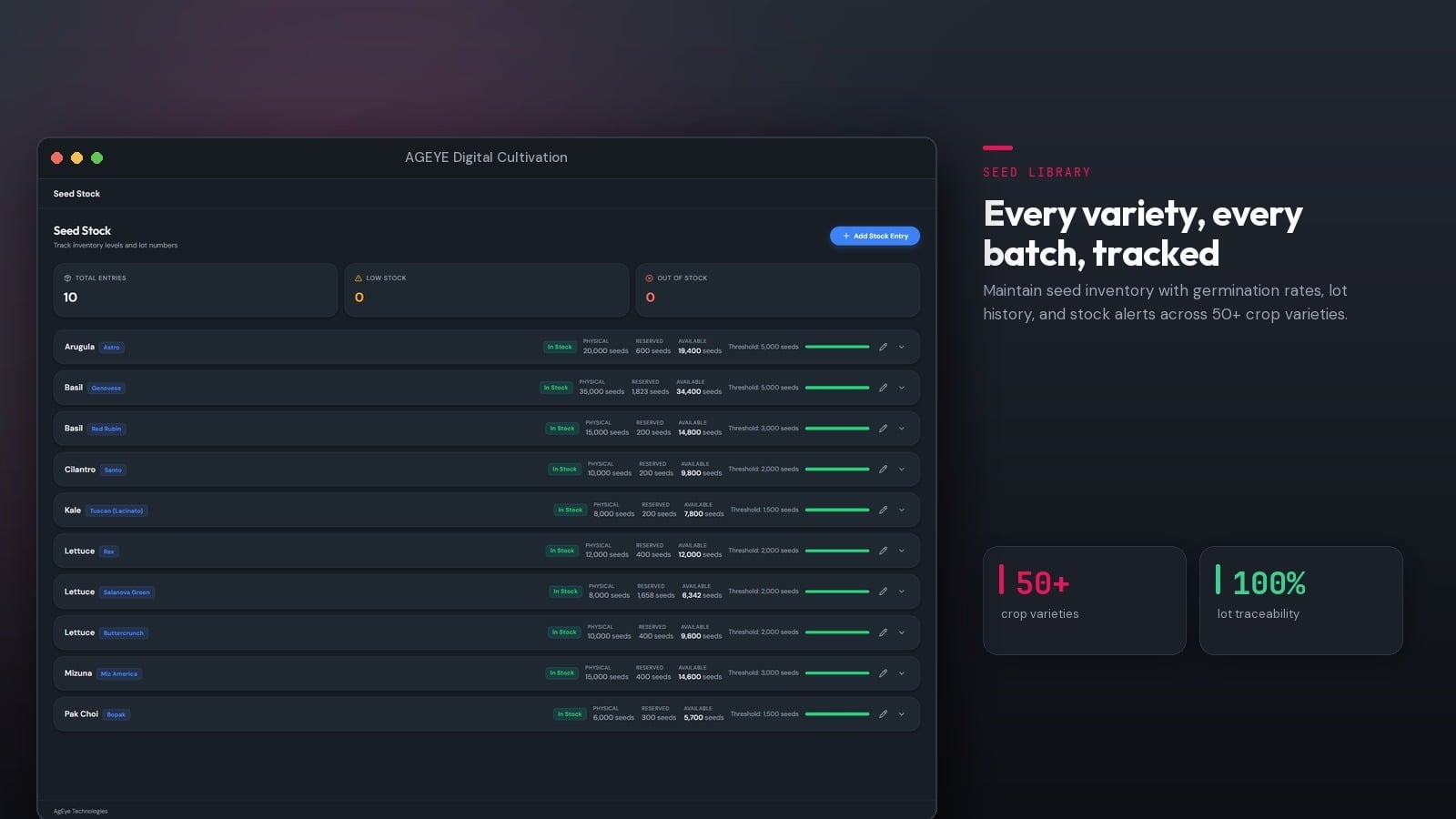
Task: Click the Arugula stock level progress bar
Action: pyautogui.click(x=837, y=347)
